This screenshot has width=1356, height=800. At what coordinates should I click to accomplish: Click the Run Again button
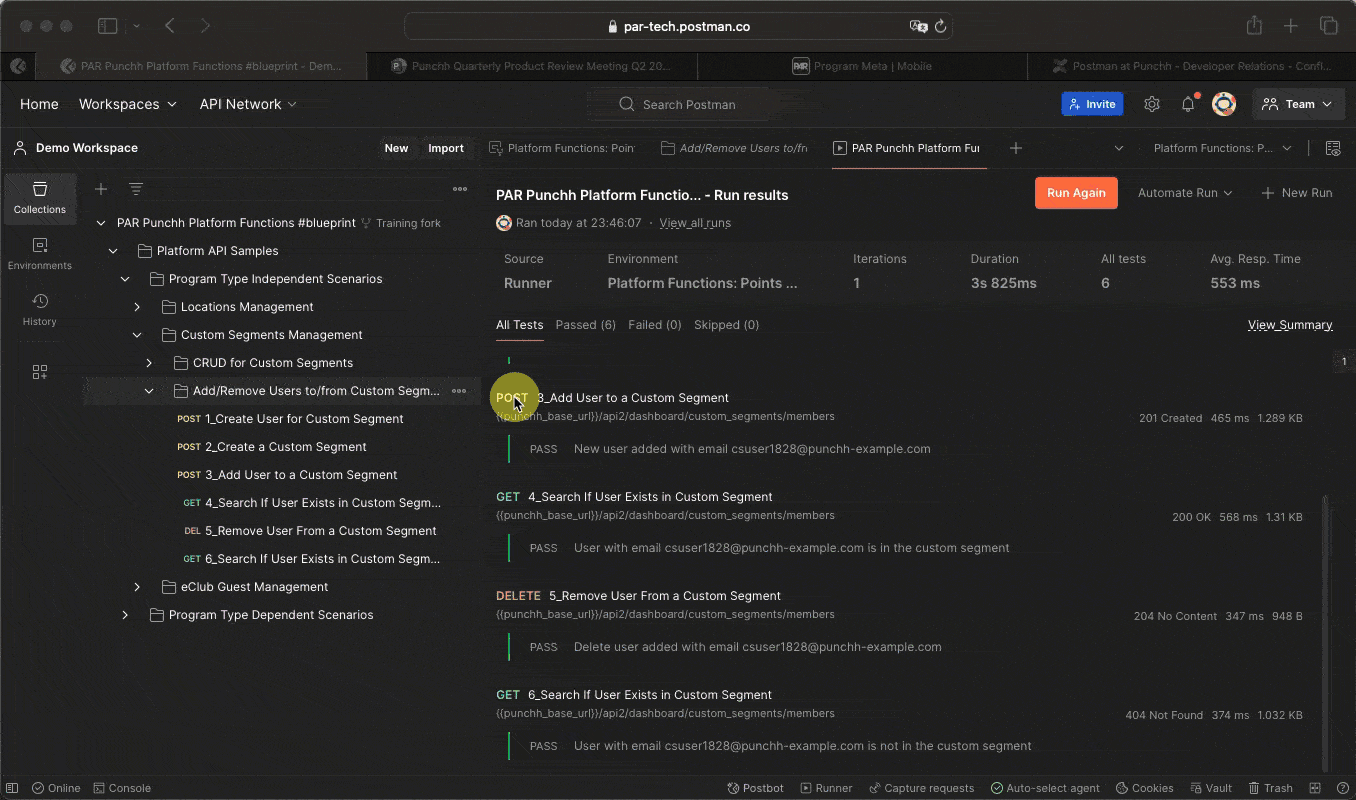[1076, 193]
